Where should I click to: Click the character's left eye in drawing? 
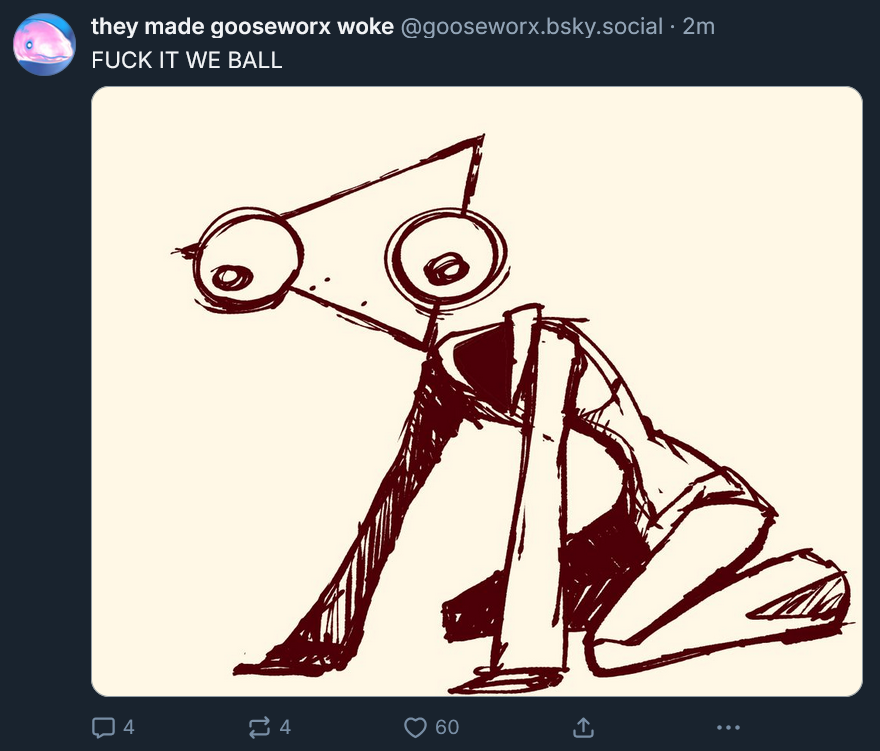click(248, 259)
